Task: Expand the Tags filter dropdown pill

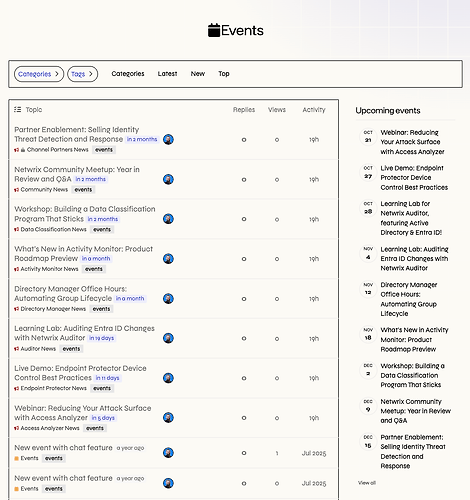Action: [x=82, y=74]
